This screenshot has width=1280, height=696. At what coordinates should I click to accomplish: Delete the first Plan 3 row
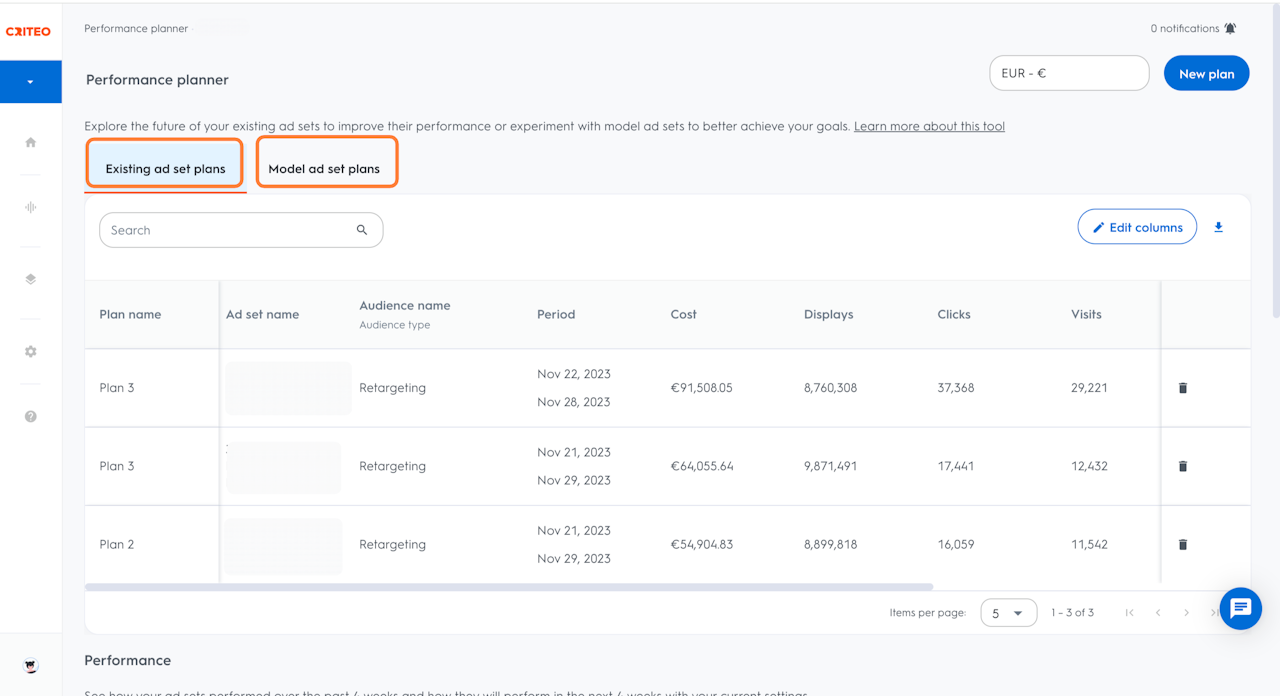coord(1183,388)
